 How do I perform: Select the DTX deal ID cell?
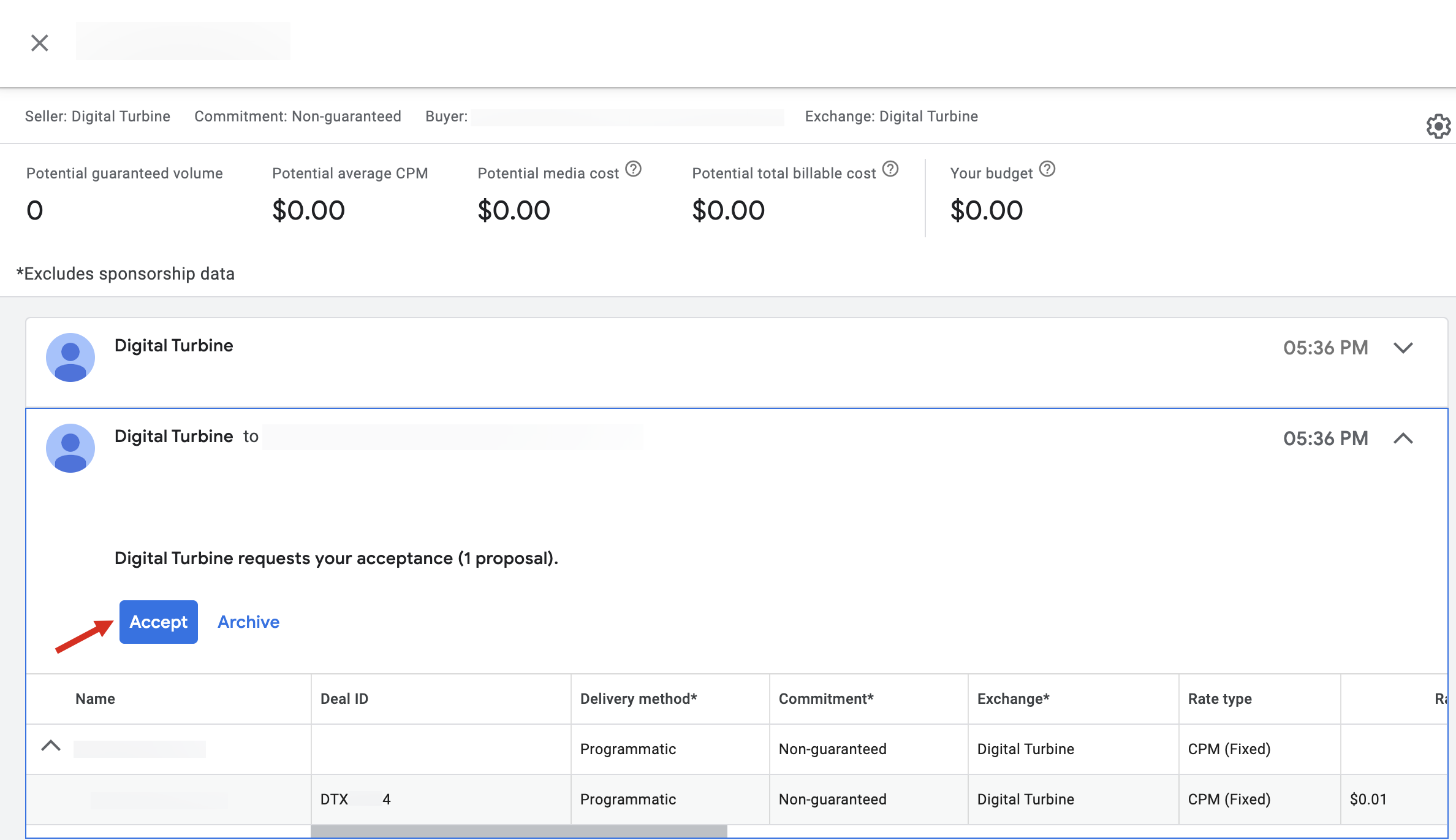(x=355, y=800)
